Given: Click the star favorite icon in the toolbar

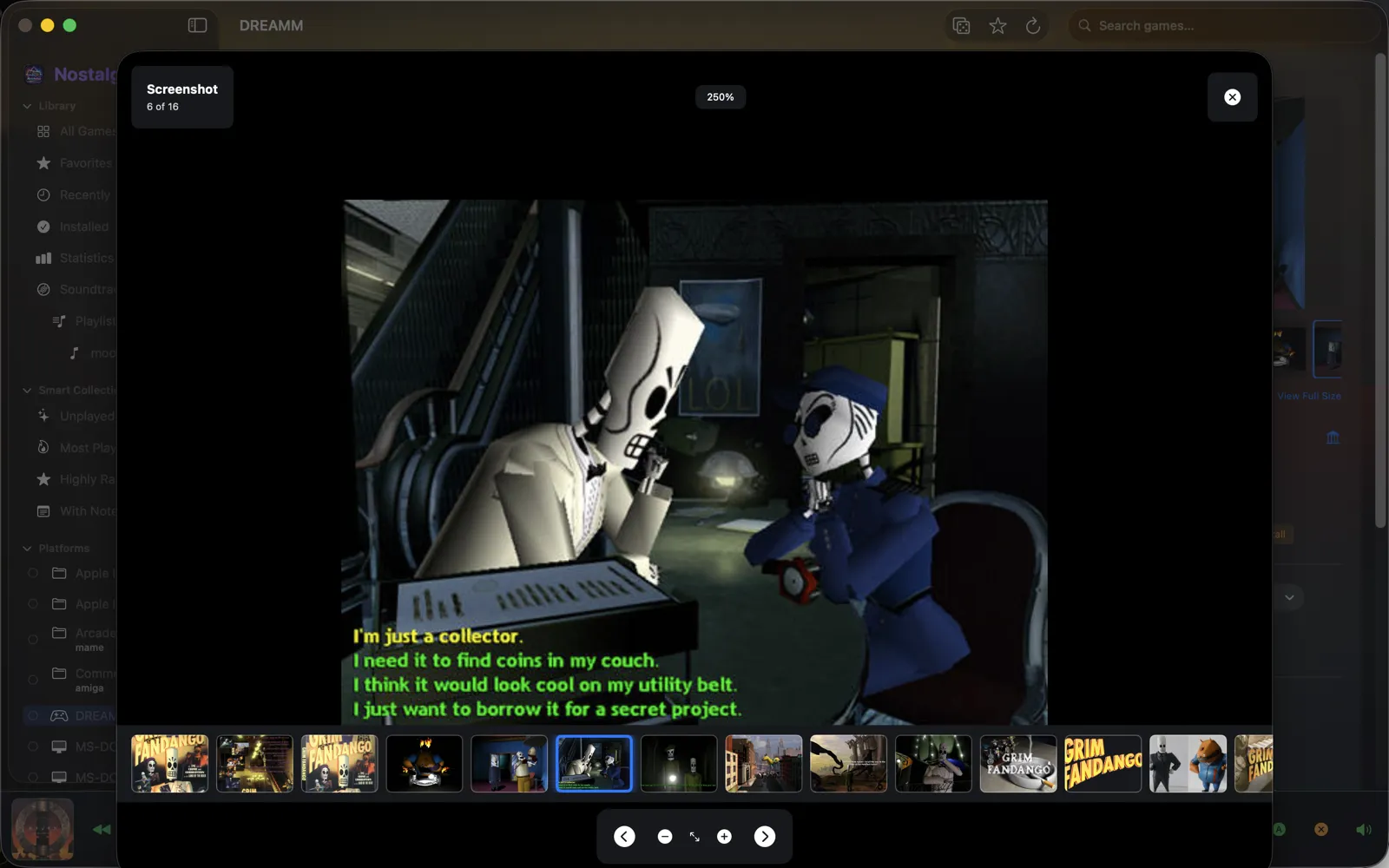Looking at the screenshot, I should tap(997, 26).
